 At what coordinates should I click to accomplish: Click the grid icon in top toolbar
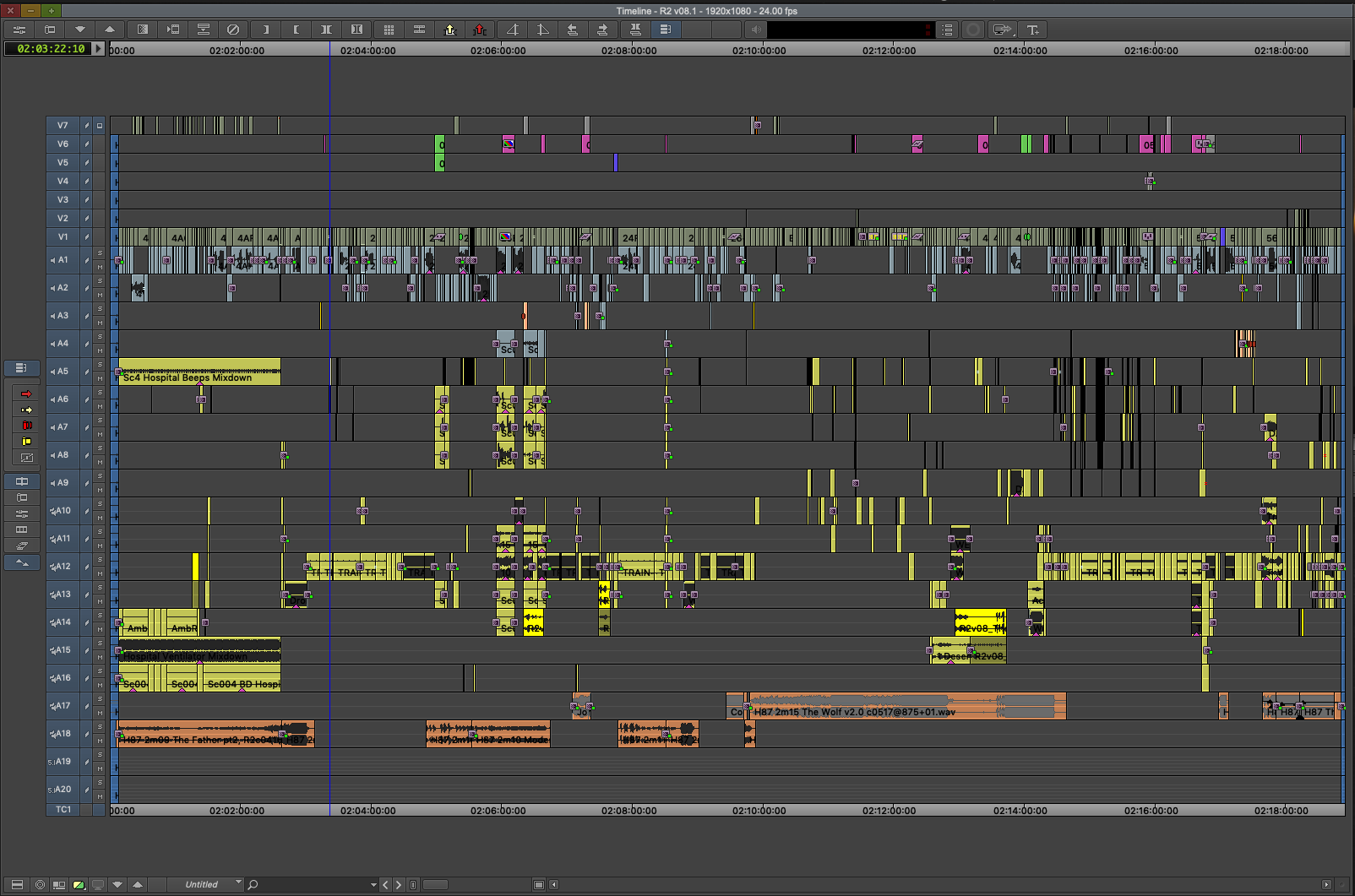(x=389, y=30)
